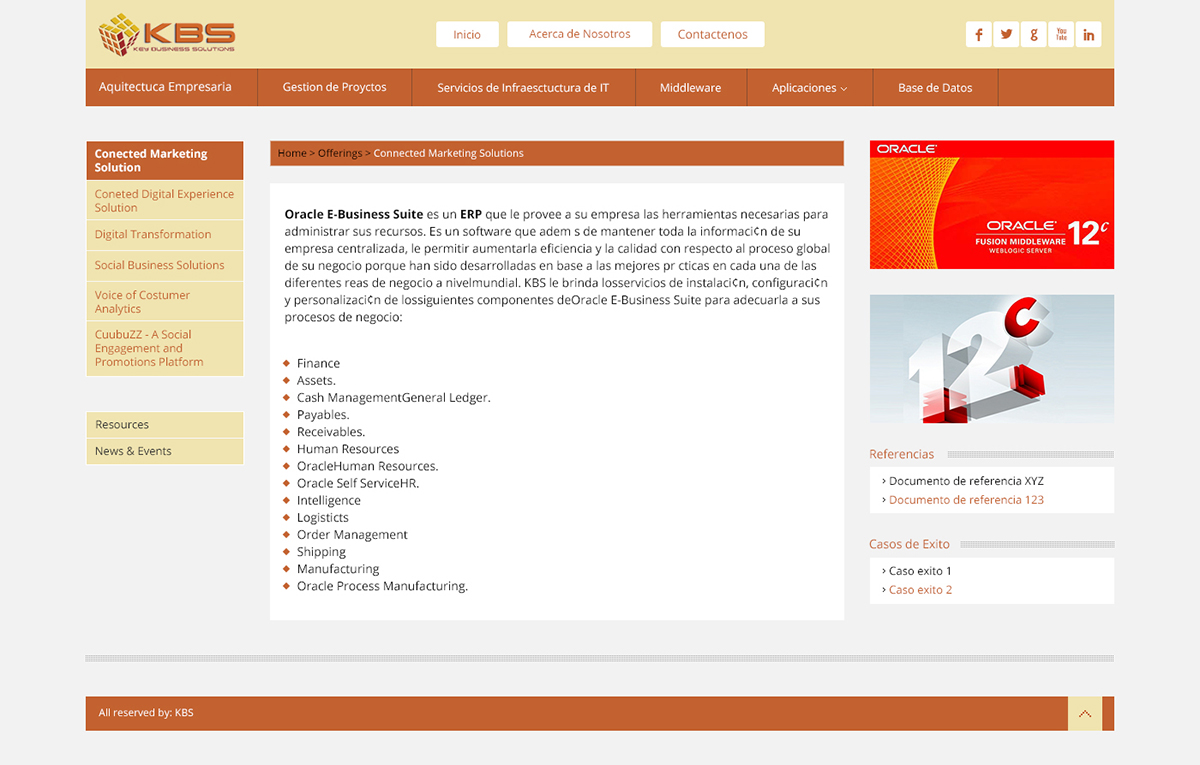The image size is (1200, 765).
Task: Select the Google+ social icon
Action: pyautogui.click(x=1033, y=33)
